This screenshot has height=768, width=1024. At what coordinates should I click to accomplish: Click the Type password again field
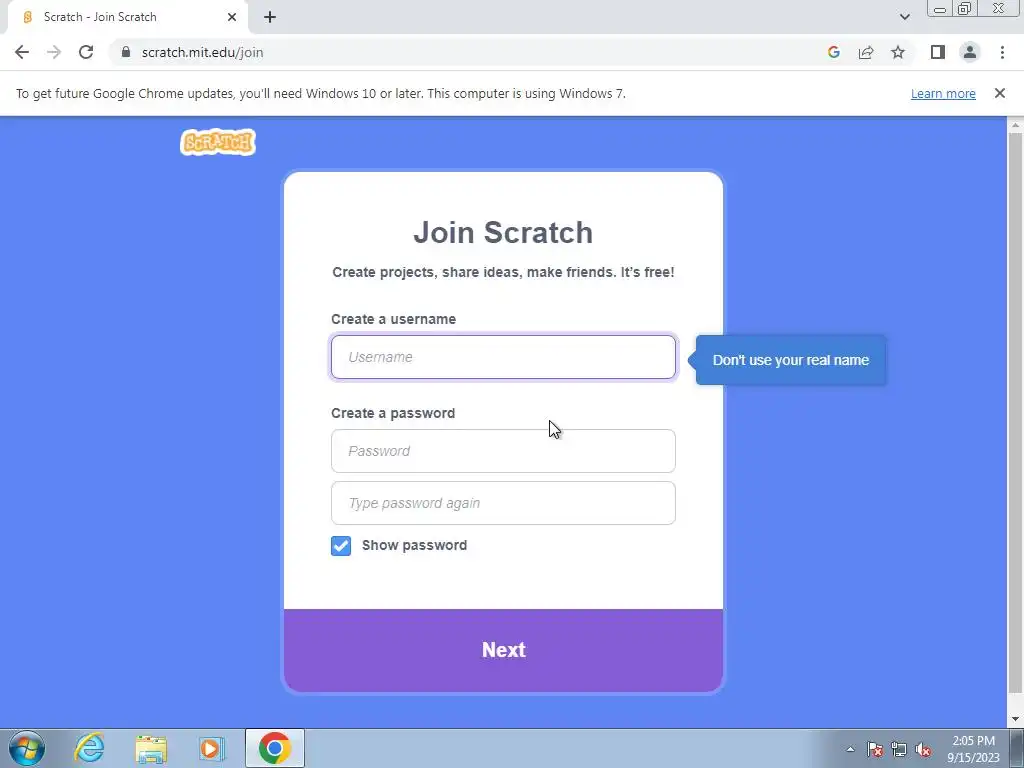(503, 503)
